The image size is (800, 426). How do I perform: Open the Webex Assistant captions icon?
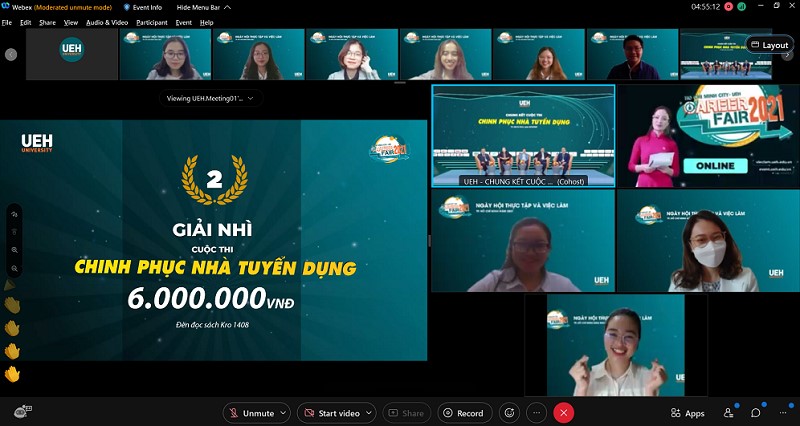pyautogui.click(x=23, y=411)
